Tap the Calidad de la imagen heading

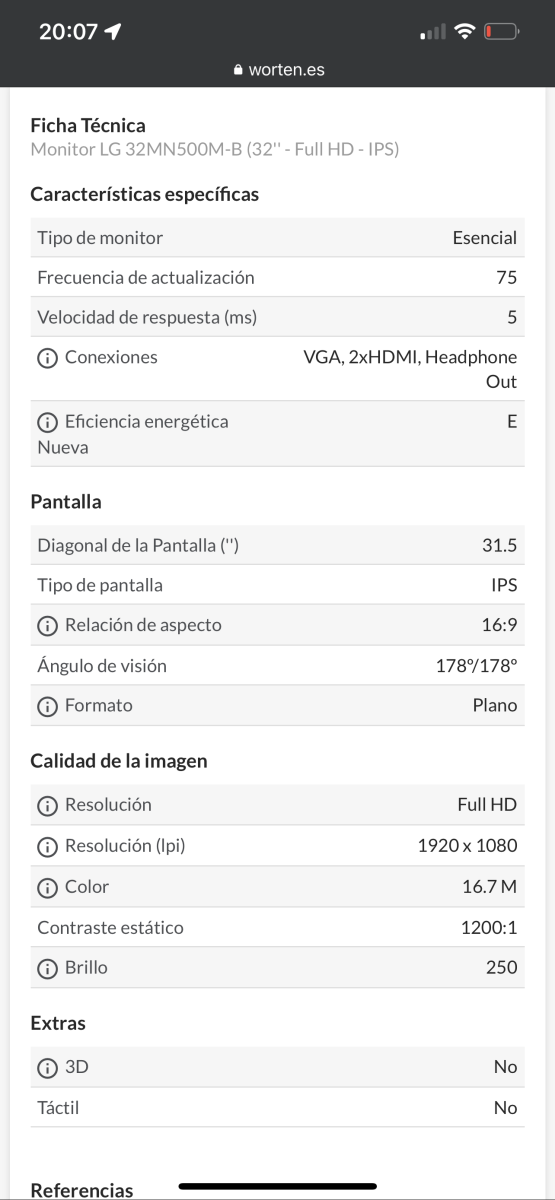point(119,761)
